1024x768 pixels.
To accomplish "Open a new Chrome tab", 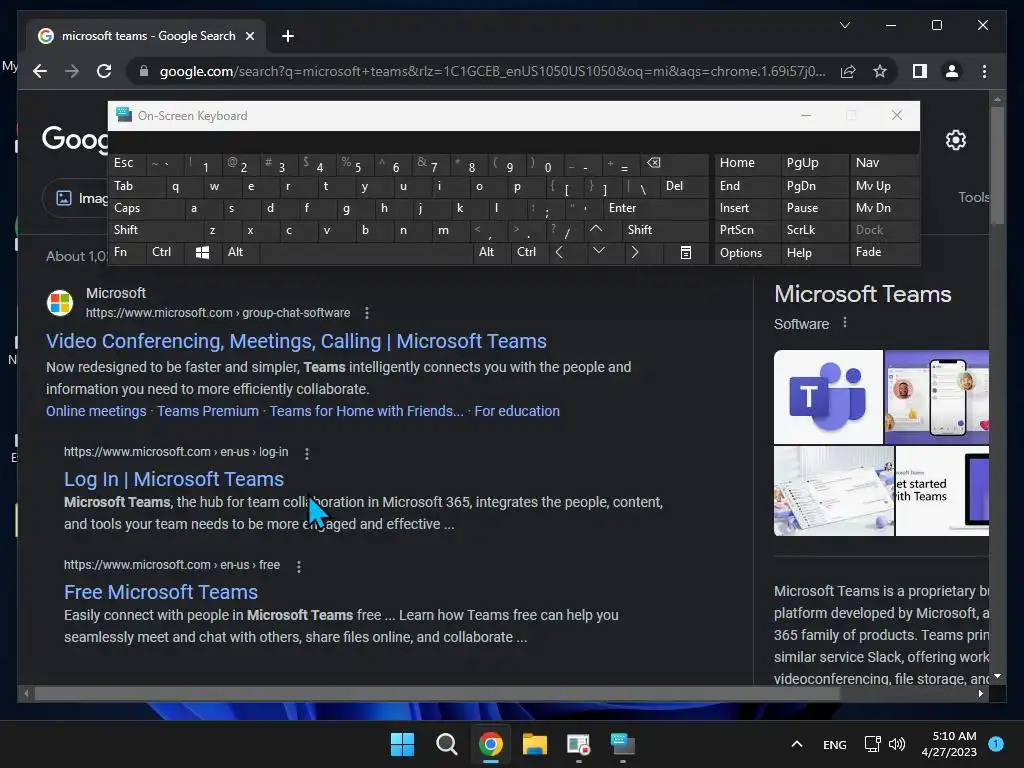I will click(x=287, y=36).
